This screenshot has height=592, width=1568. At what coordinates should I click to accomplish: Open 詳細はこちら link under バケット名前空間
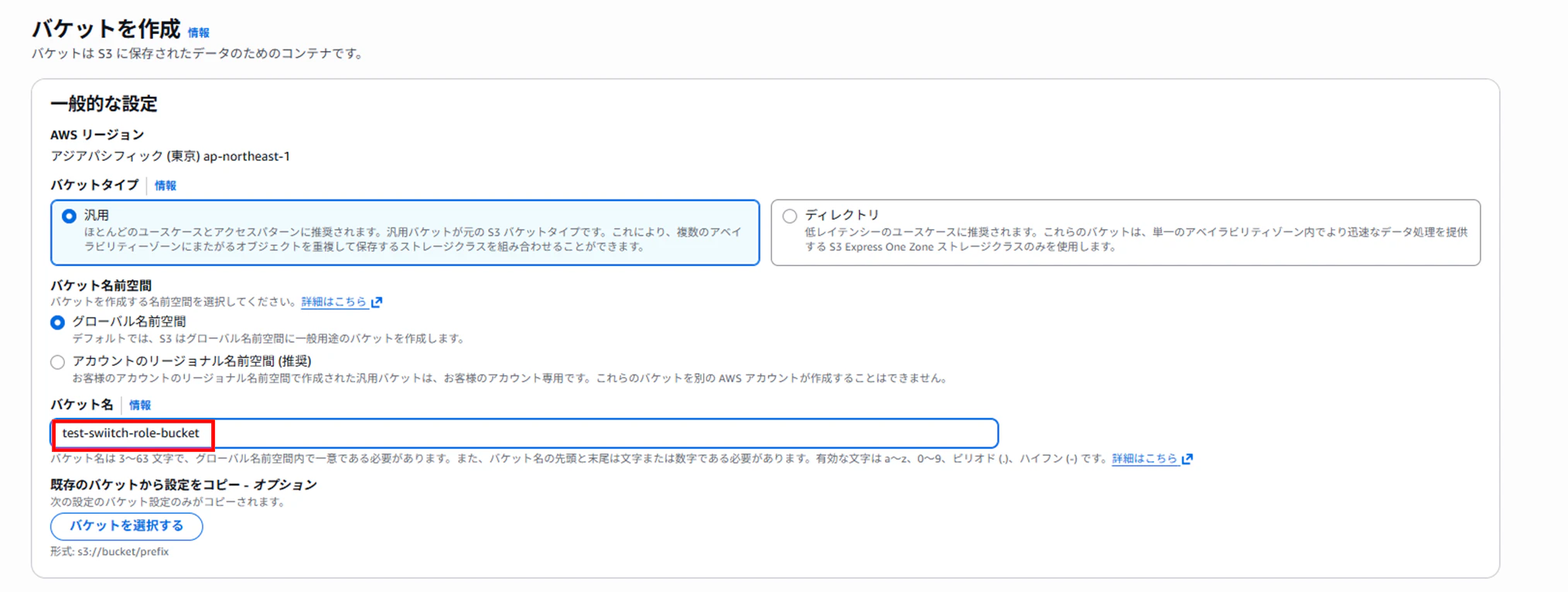[x=333, y=302]
